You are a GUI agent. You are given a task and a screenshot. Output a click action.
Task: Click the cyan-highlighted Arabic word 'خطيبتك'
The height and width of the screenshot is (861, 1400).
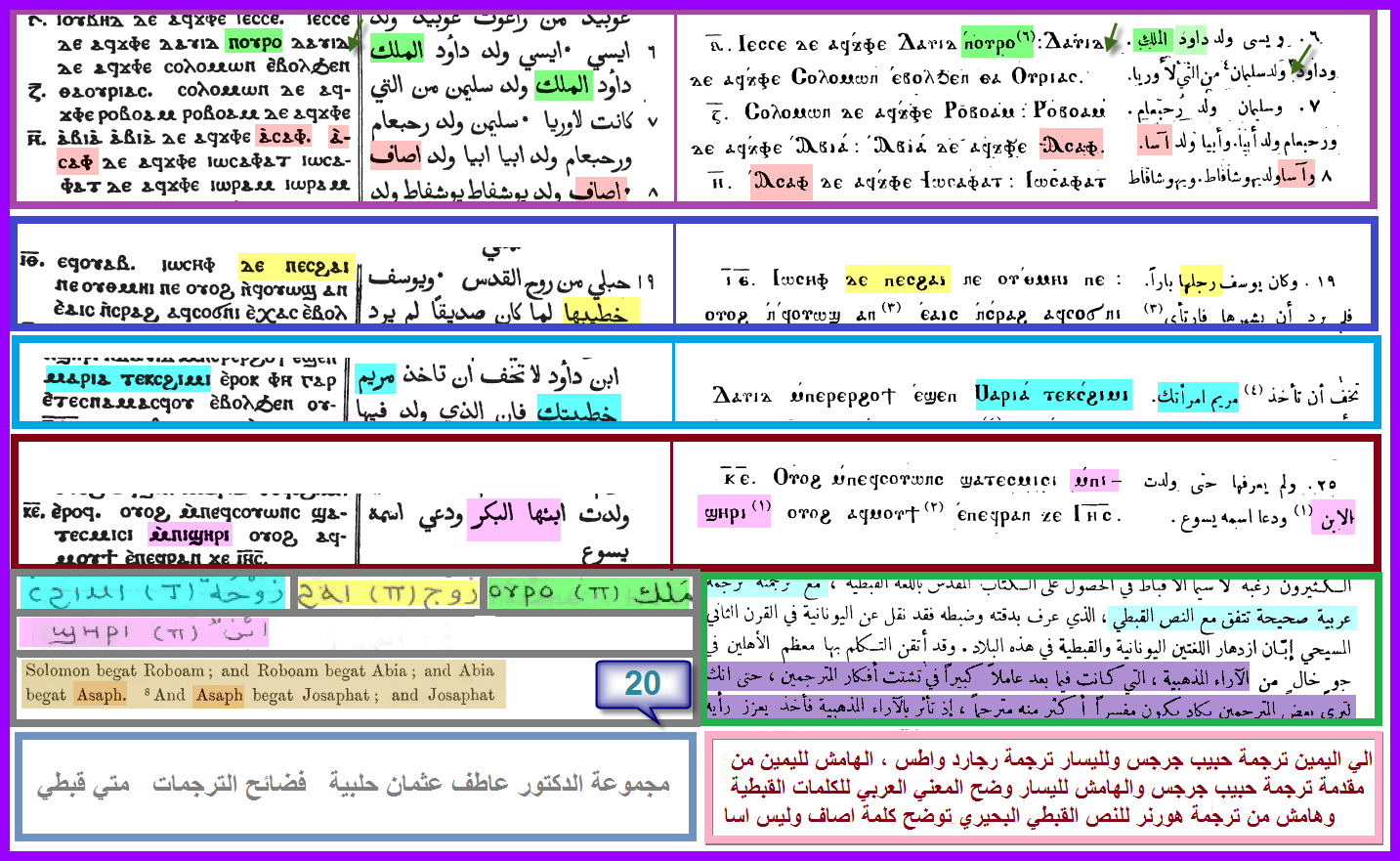pos(578,411)
